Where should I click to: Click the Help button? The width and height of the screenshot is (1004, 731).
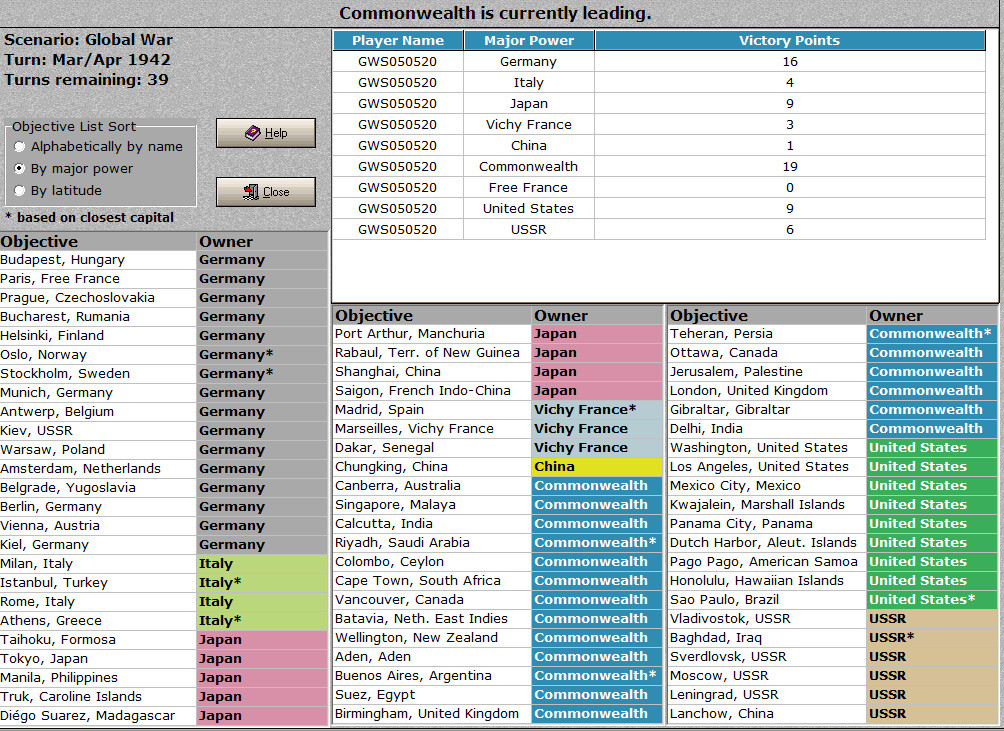tap(266, 133)
